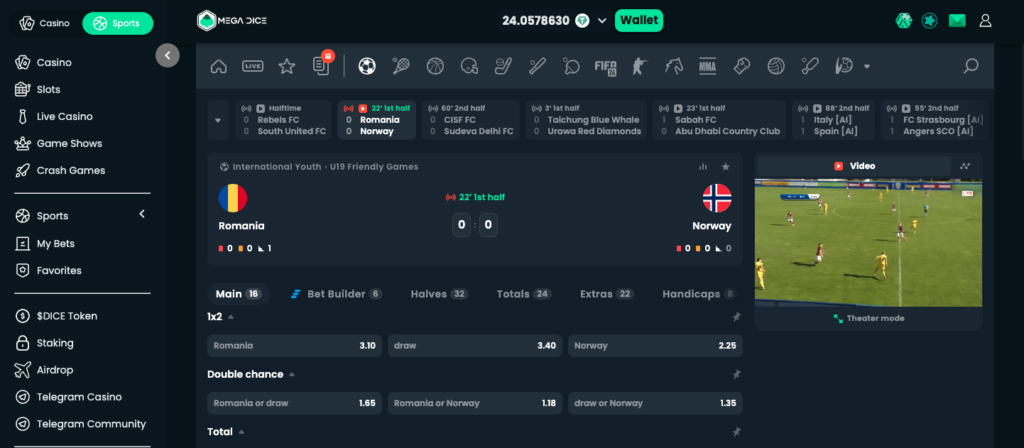
Task: Select the soccer ball sport icon
Action: [367, 66]
